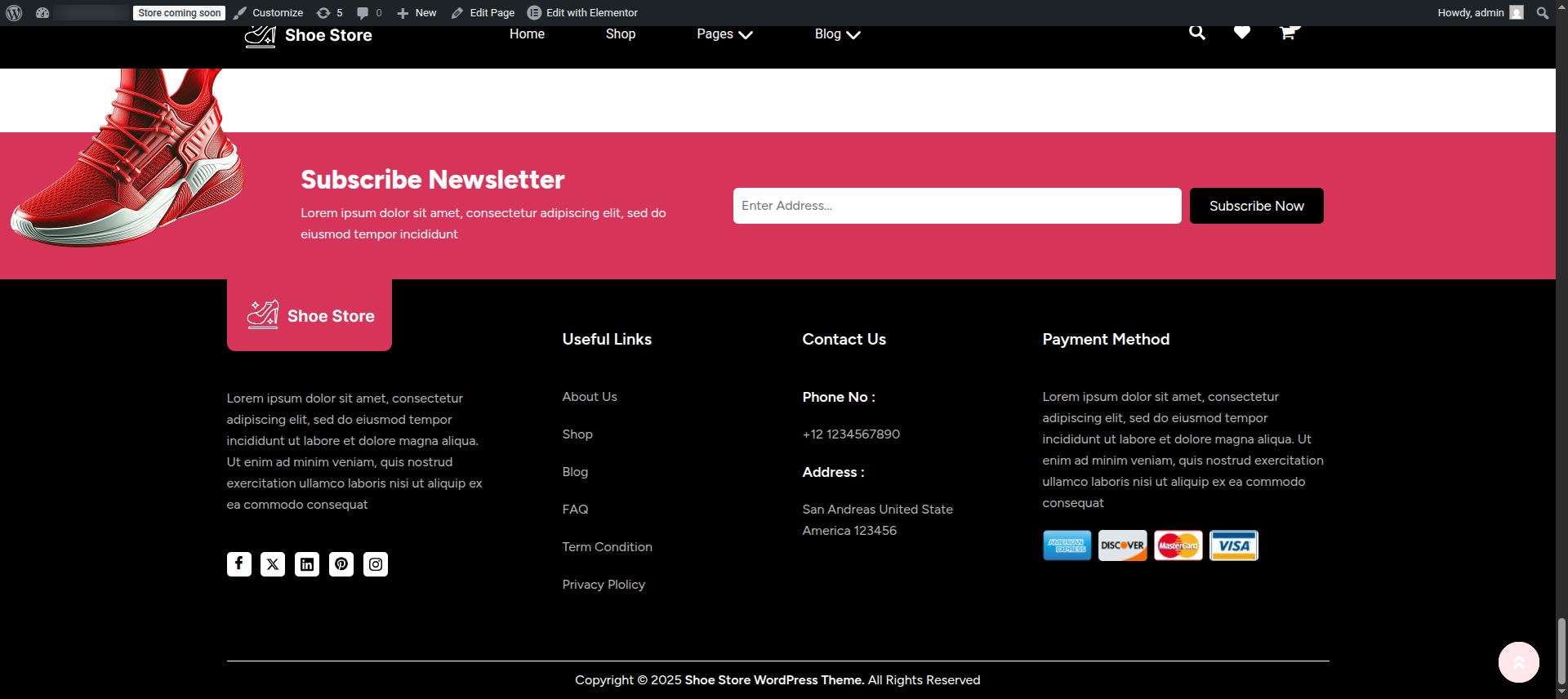
Task: Click the Enter Address email field
Action: (x=957, y=206)
